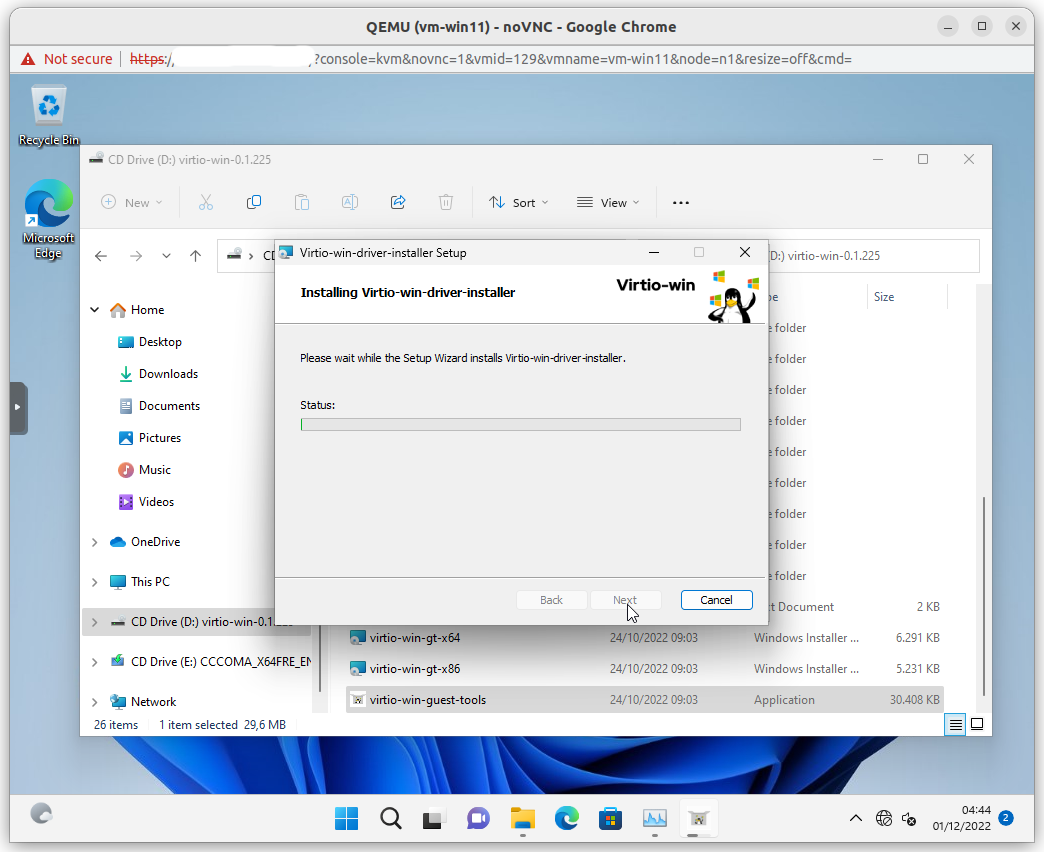
Task: Close the Virtio-win Setup dialog
Action: [745, 252]
